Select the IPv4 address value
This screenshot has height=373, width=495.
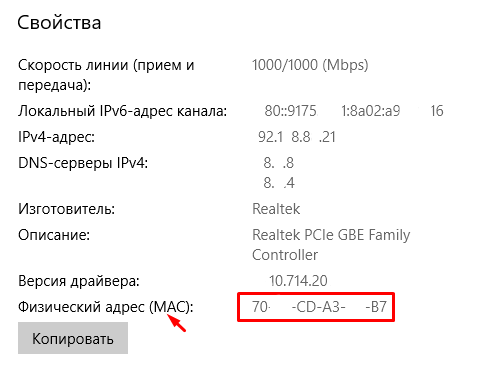[297, 137]
